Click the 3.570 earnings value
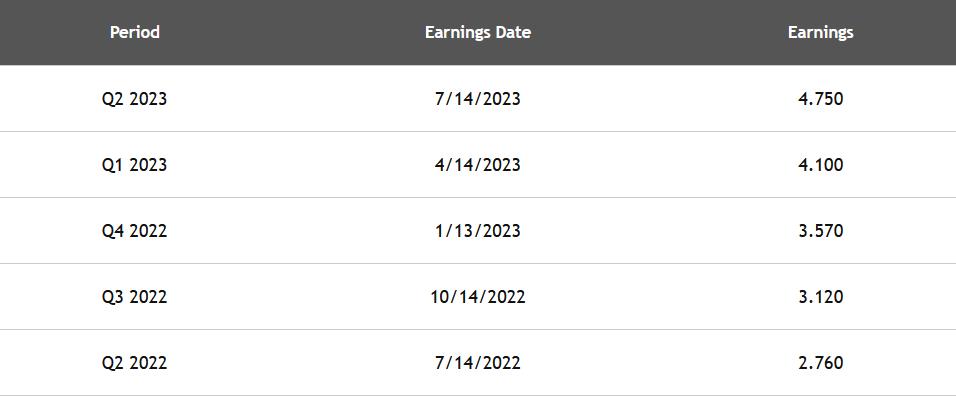 tap(821, 230)
